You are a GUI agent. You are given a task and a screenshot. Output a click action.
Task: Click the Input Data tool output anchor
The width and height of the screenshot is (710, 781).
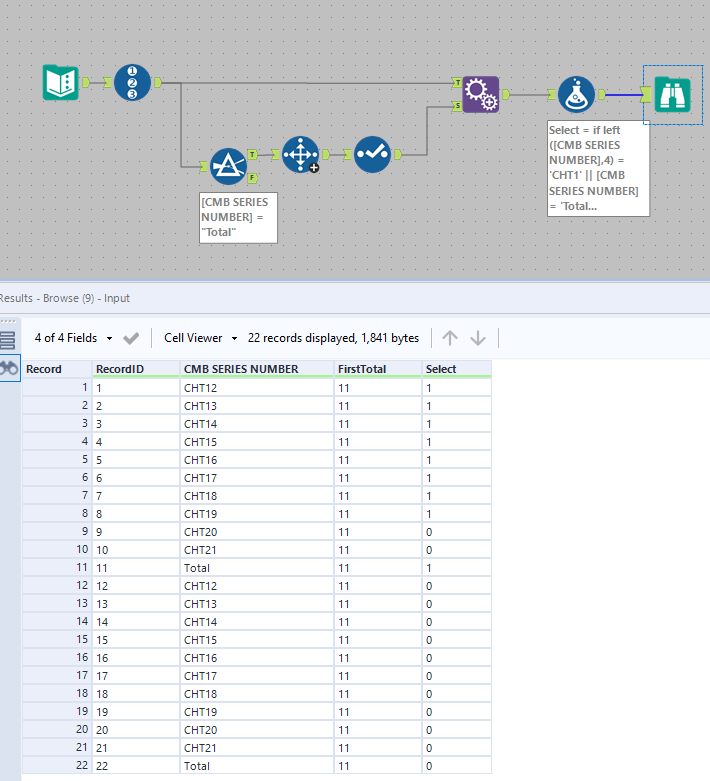coord(86,83)
